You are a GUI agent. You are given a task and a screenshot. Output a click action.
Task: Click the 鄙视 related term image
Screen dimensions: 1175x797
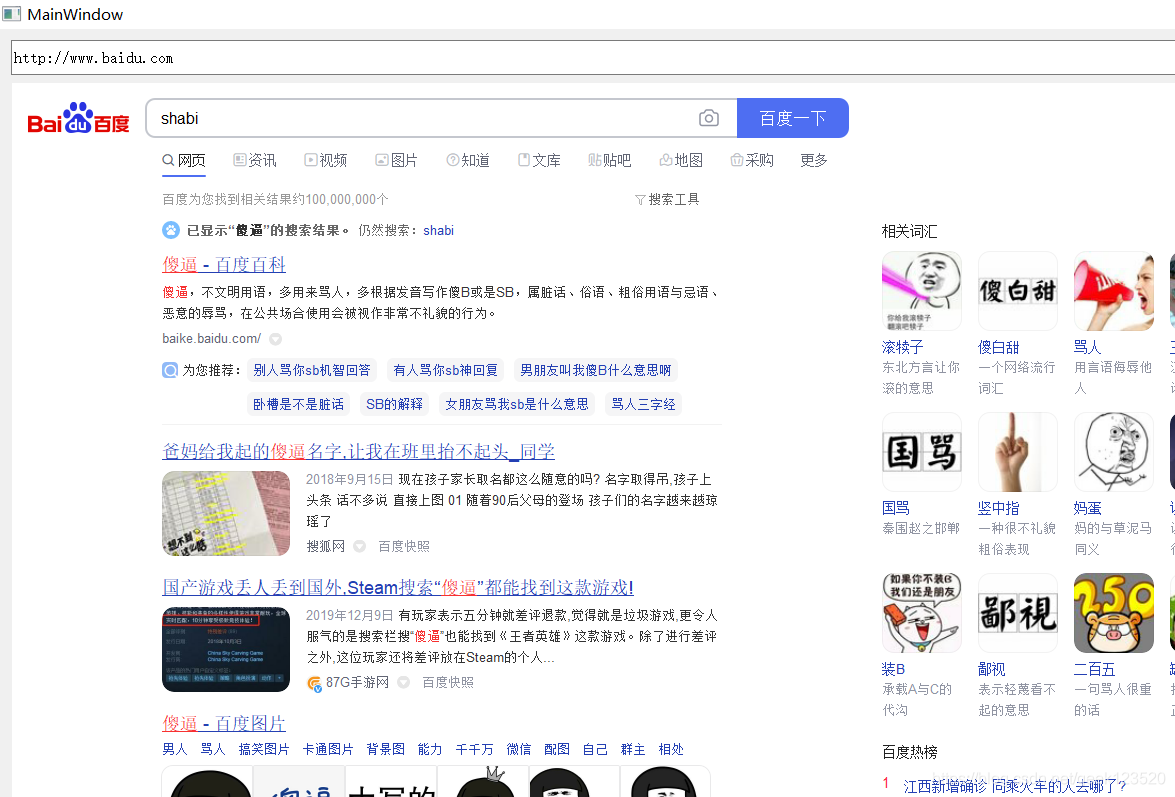pos(1018,613)
